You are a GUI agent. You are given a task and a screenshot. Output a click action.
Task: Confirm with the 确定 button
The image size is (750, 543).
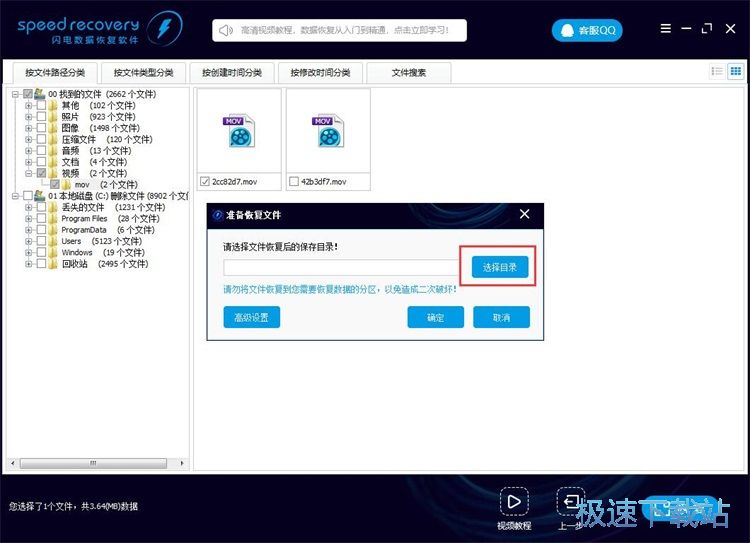point(436,317)
